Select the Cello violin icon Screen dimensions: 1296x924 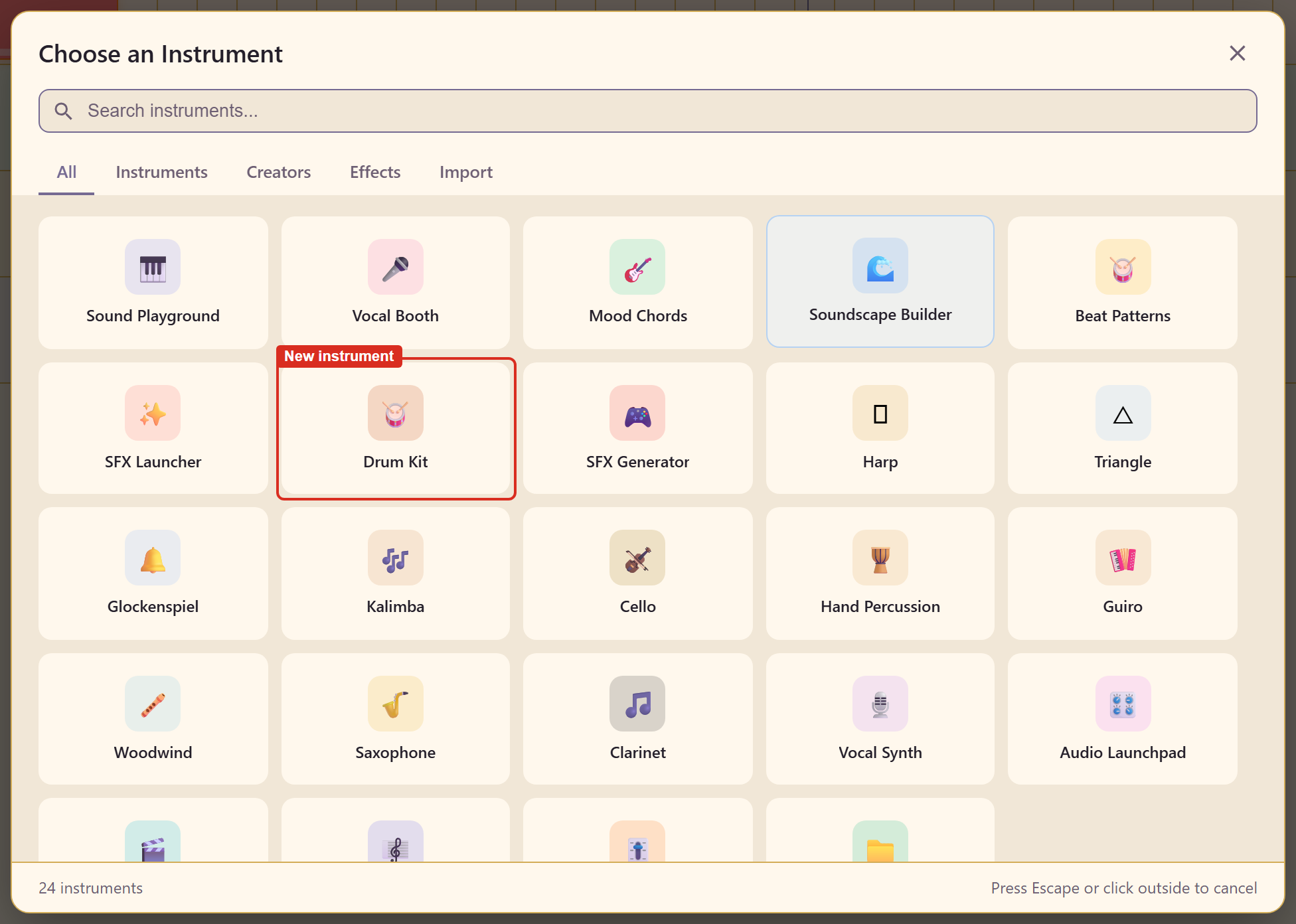tap(637, 558)
